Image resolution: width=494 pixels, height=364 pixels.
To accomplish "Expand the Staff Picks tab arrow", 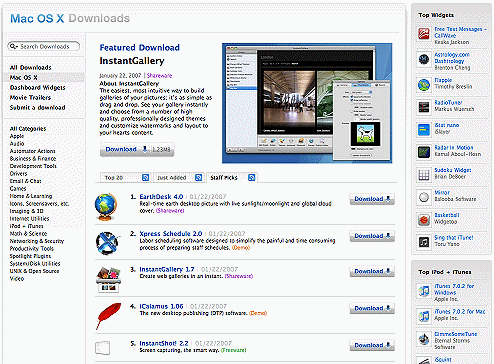I will pyautogui.click(x=252, y=178).
